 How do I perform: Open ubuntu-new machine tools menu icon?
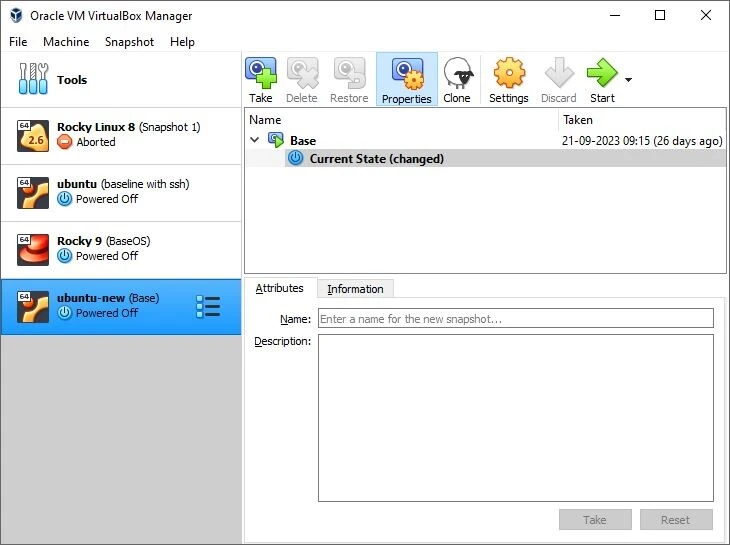click(x=207, y=307)
